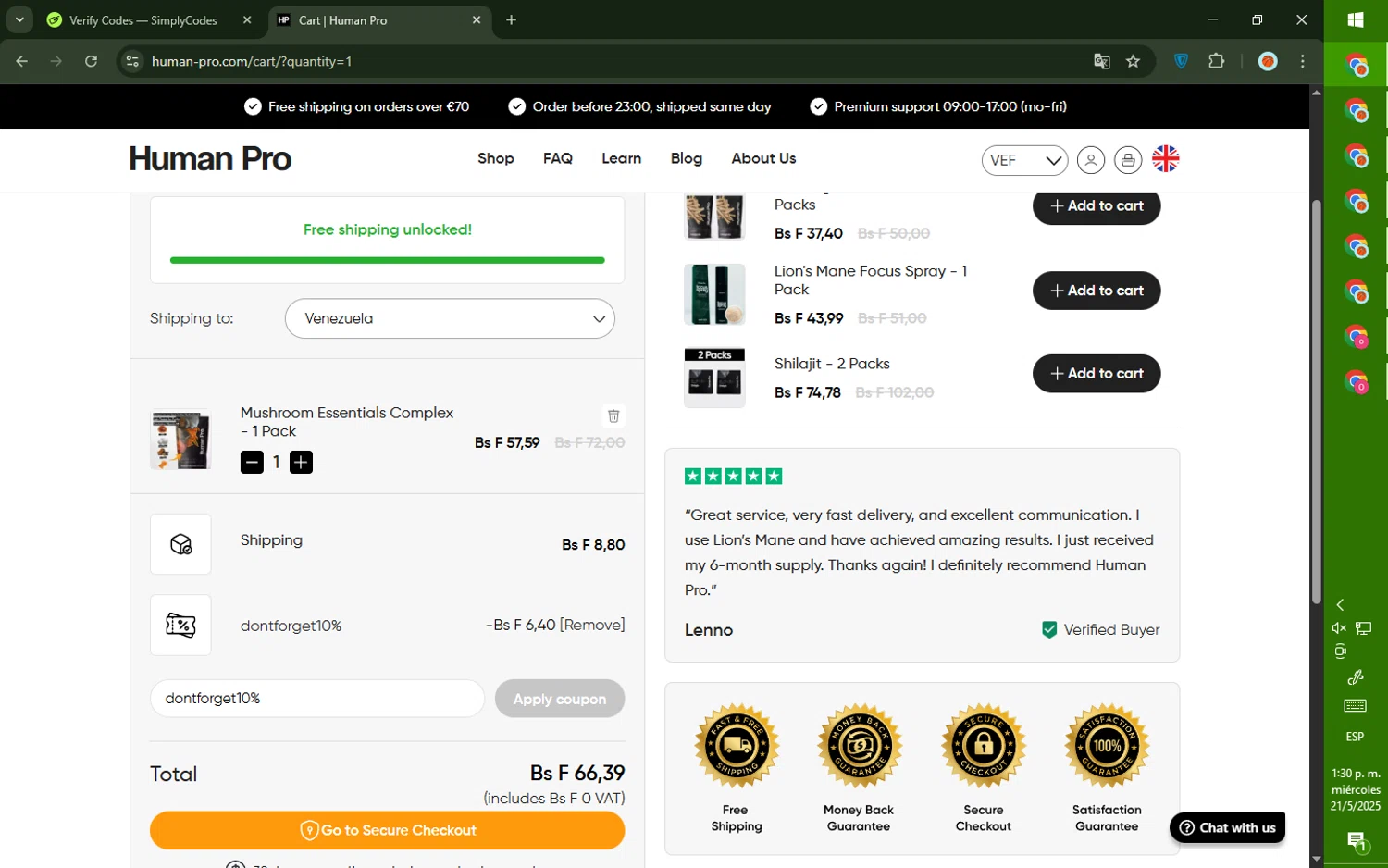Open the FAQ menu item
Screen dimensions: 1388x868
558,158
